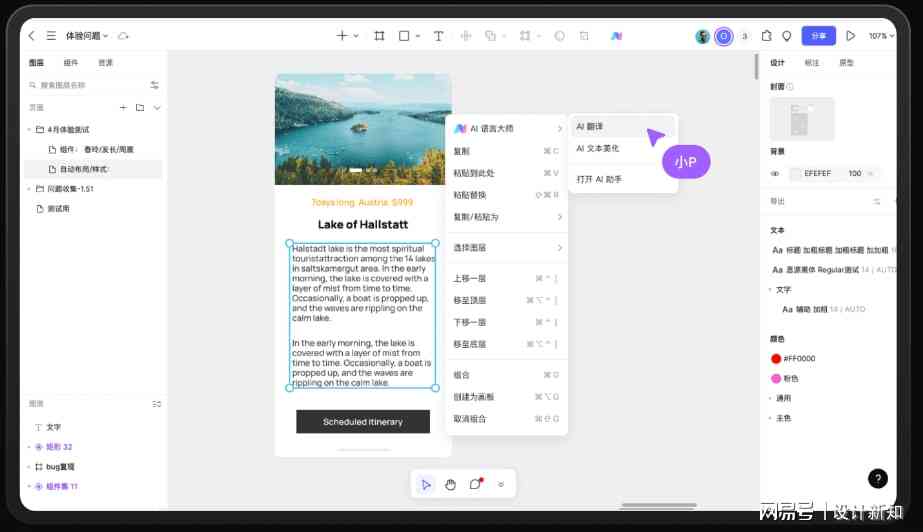Select the rectangle shape tool

[x=404, y=36]
